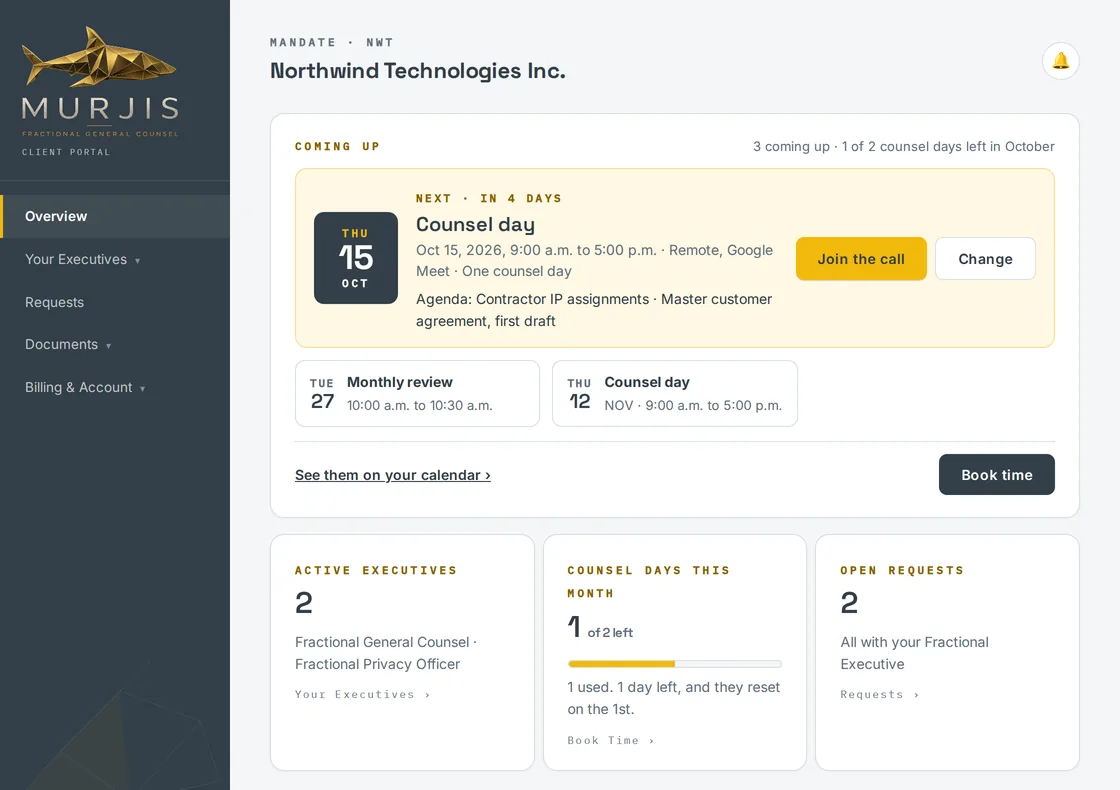Select the Northwind Technologies Inc. heading
Viewport: 1120px width, 790px height.
tap(418, 71)
